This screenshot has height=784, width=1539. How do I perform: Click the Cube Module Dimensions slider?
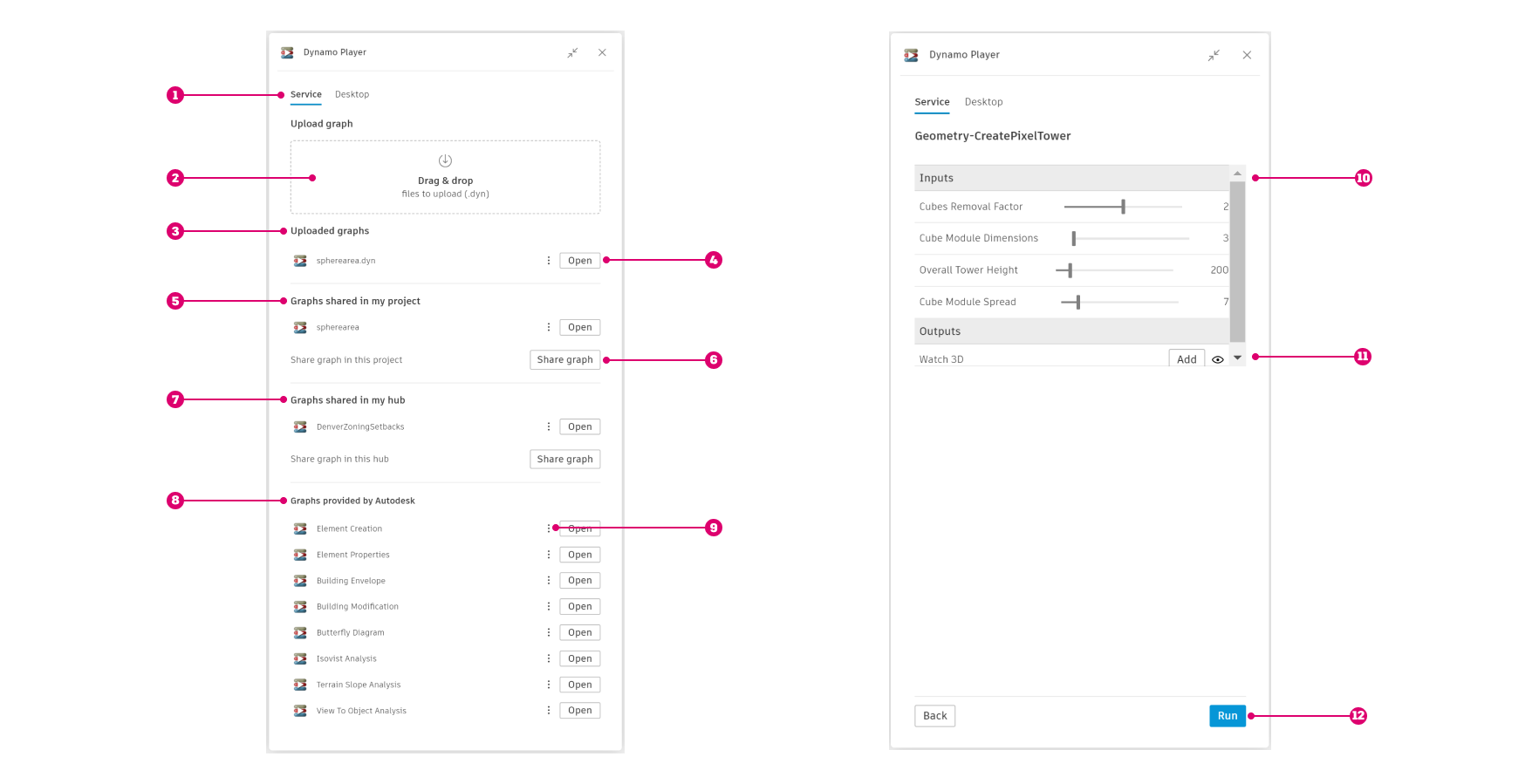point(1131,238)
